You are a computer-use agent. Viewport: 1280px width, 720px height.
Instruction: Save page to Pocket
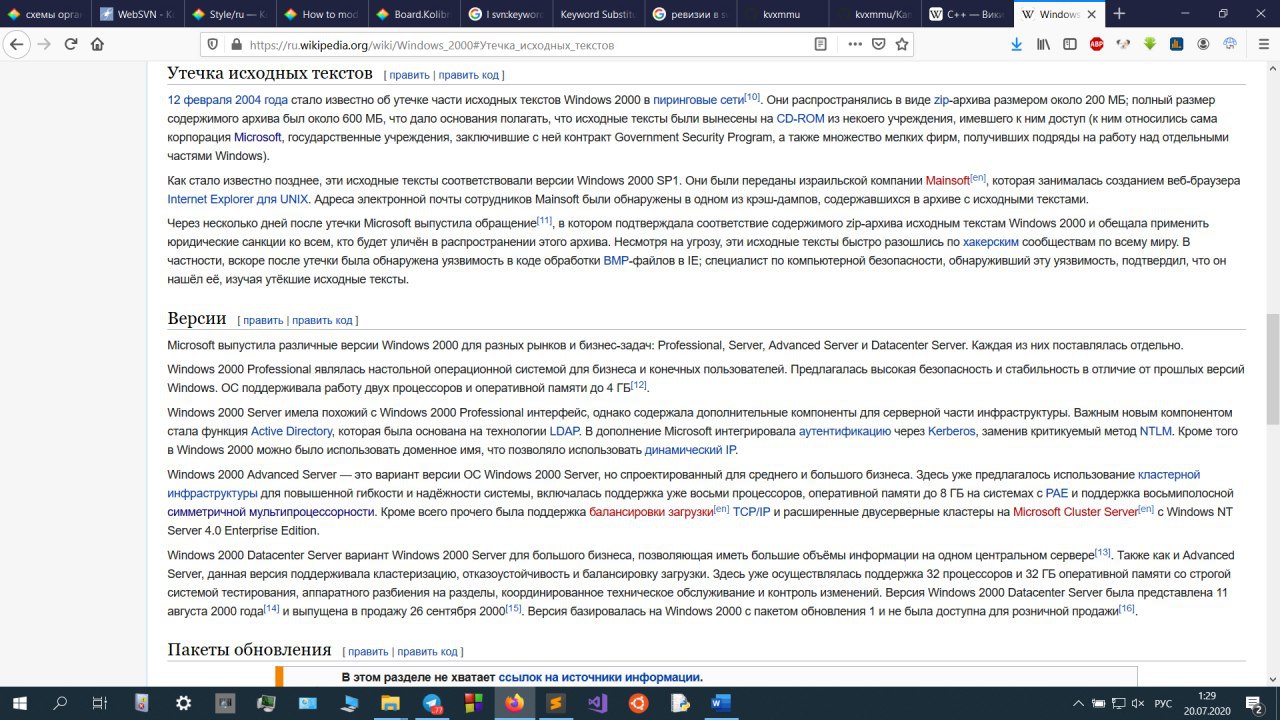click(878, 44)
